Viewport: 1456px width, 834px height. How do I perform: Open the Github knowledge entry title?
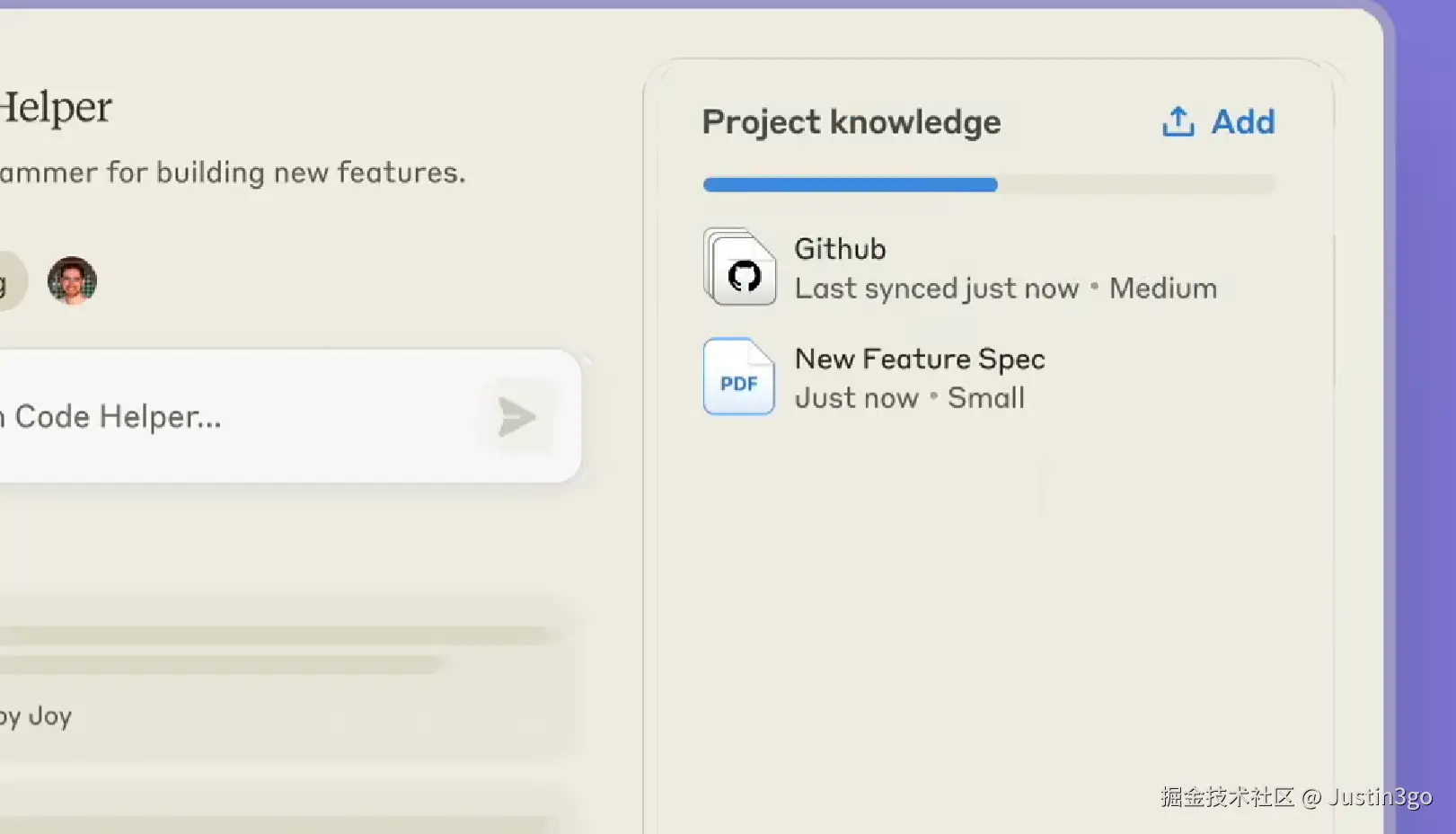840,249
